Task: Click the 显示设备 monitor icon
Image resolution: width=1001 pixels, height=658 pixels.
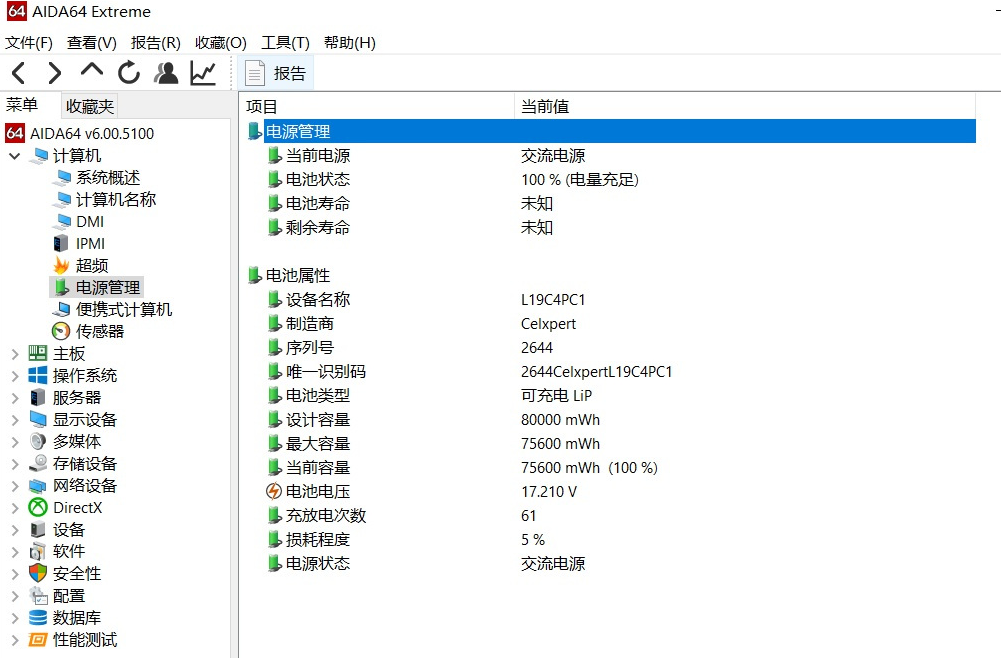Action: click(x=38, y=419)
